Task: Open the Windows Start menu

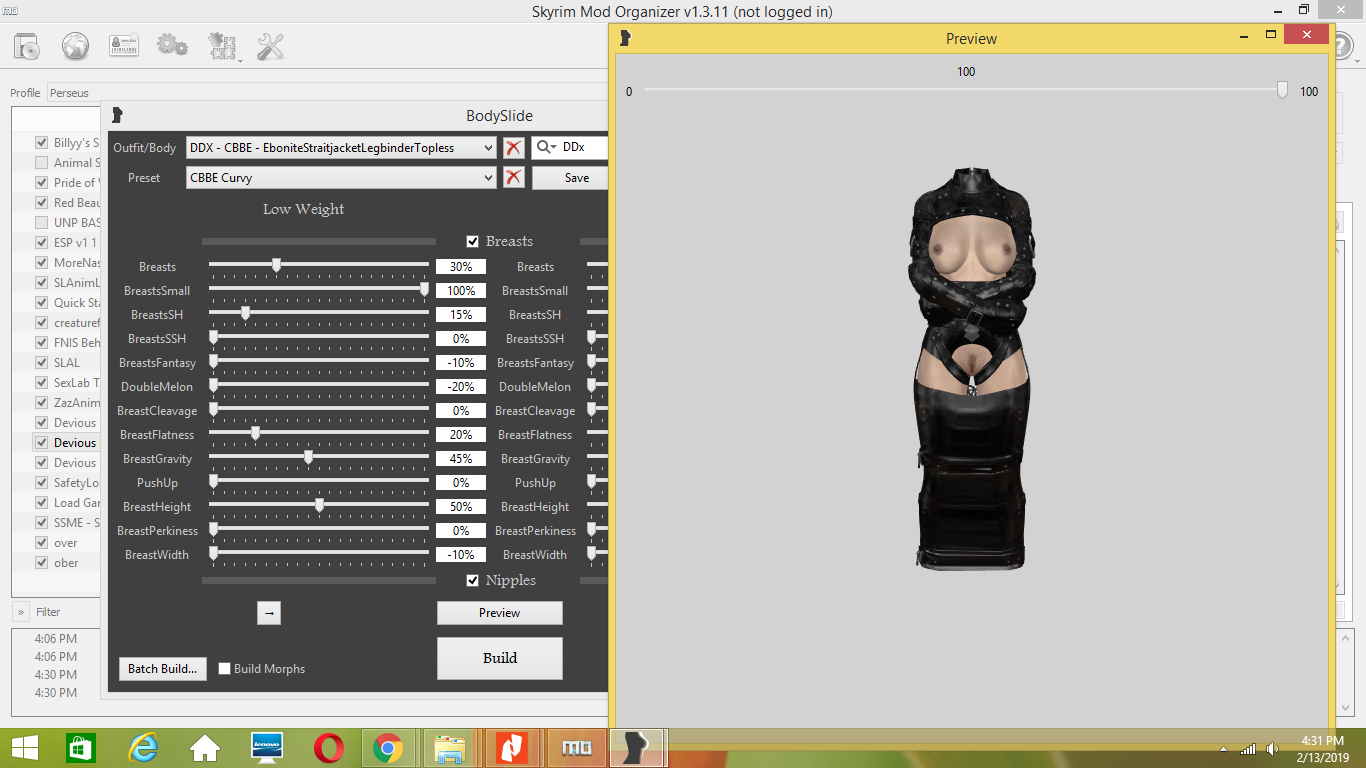Action: 24,748
